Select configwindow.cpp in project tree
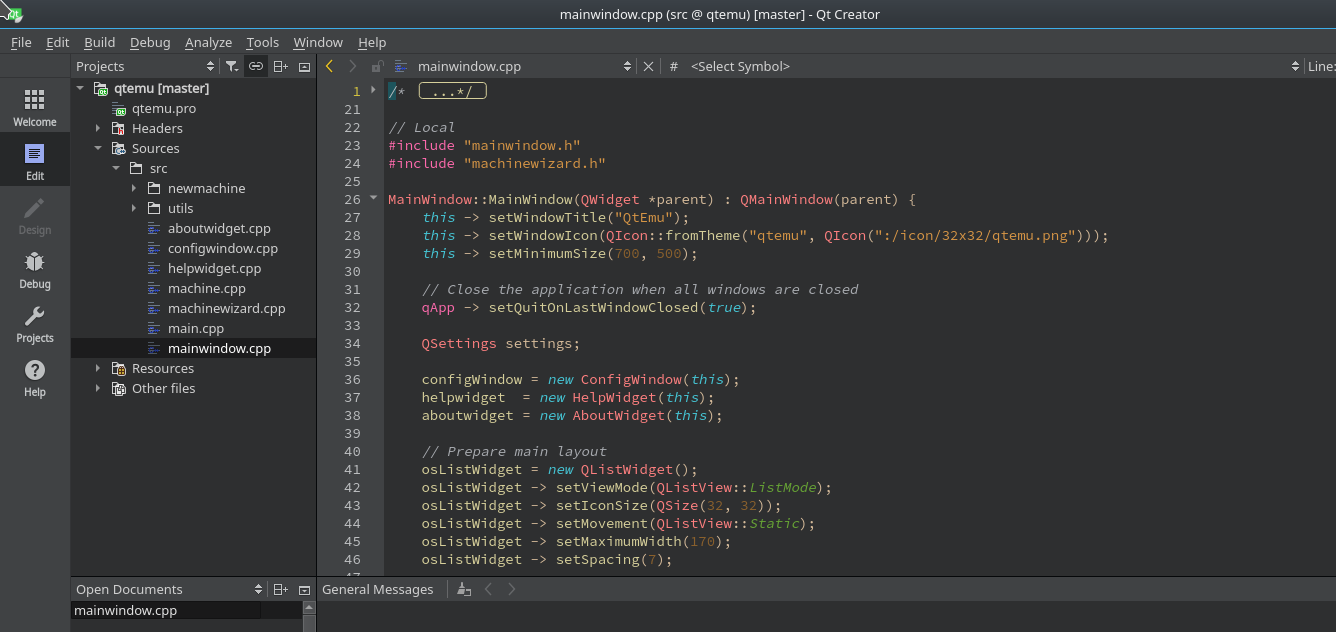The width and height of the screenshot is (1336, 632). click(223, 248)
